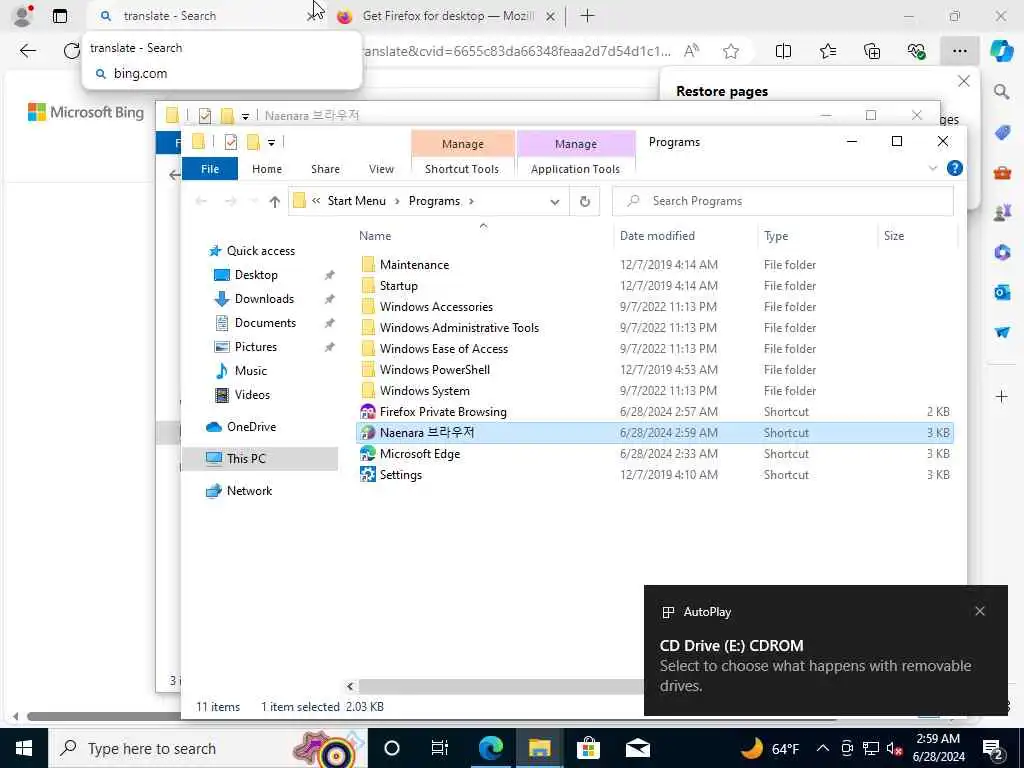
Task: Refresh the Edge page
Action: 71,51
